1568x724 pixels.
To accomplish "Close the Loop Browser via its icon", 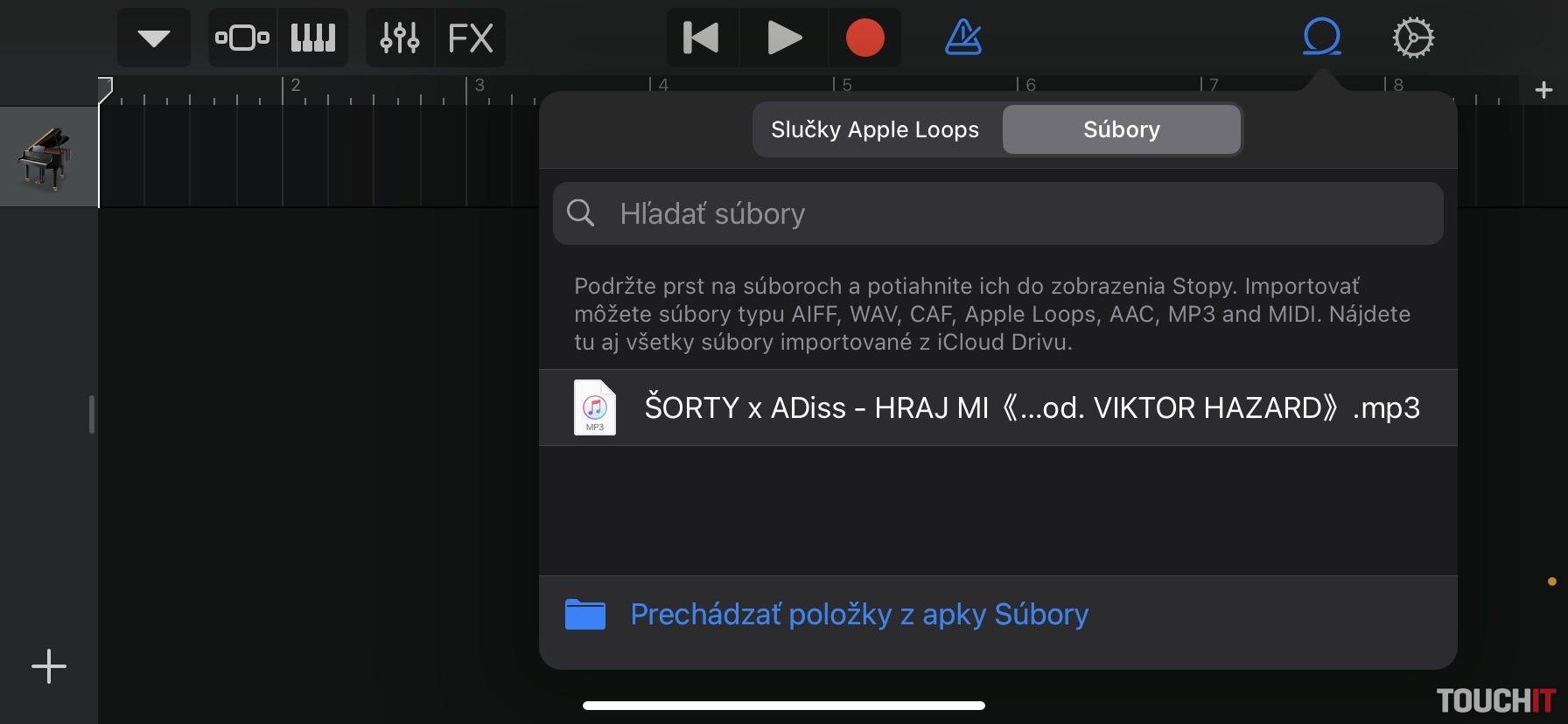I will tap(1321, 38).
